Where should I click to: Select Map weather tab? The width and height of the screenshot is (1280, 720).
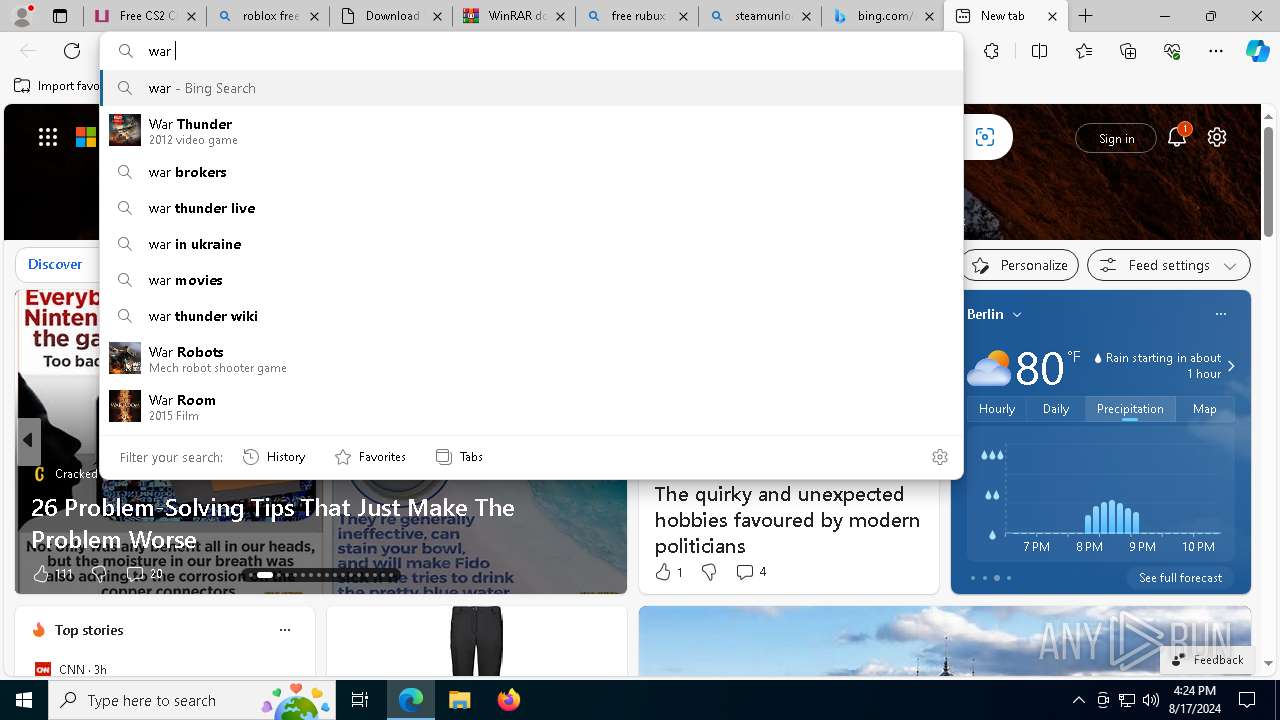tap(1204, 409)
